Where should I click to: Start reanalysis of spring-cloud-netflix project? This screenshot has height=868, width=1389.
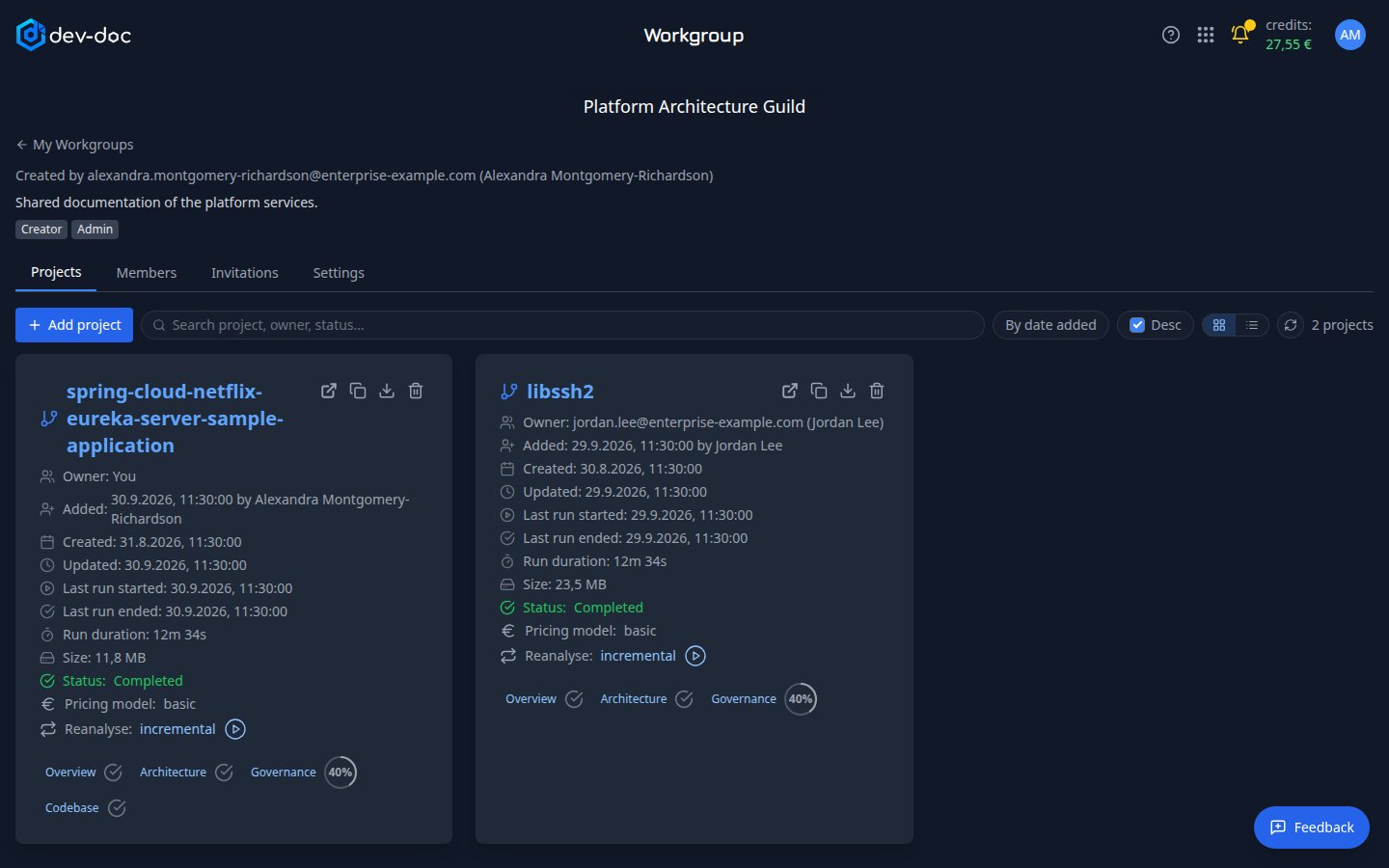[x=235, y=729]
